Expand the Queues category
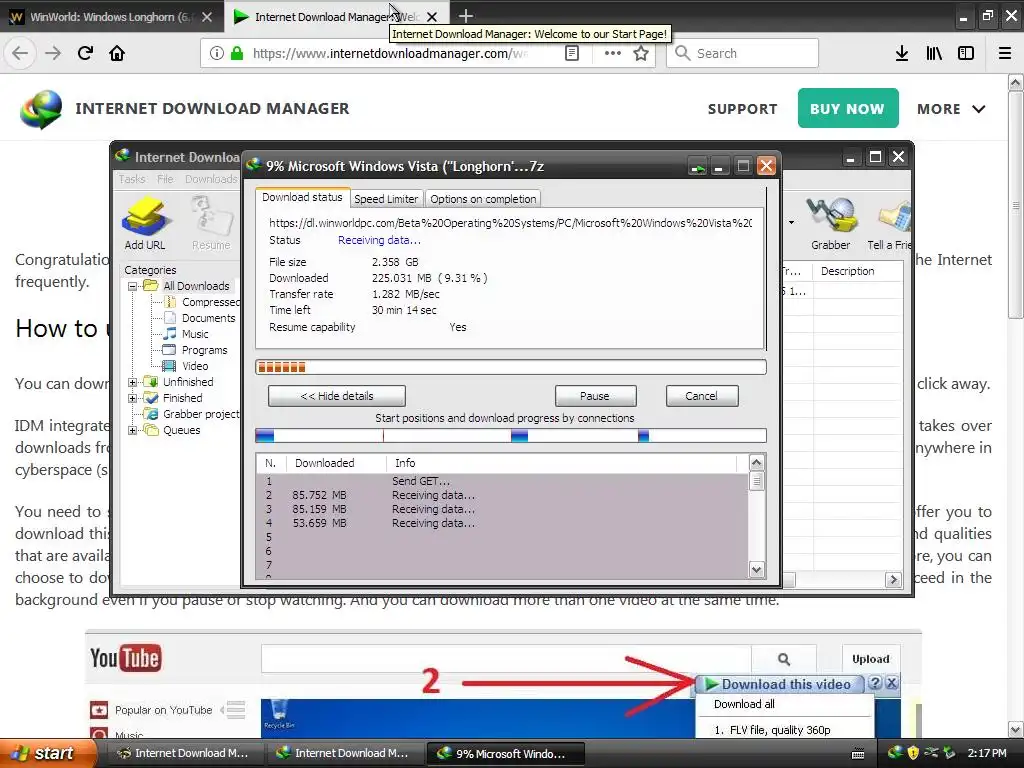Image resolution: width=1024 pixels, height=768 pixels. coord(133,430)
